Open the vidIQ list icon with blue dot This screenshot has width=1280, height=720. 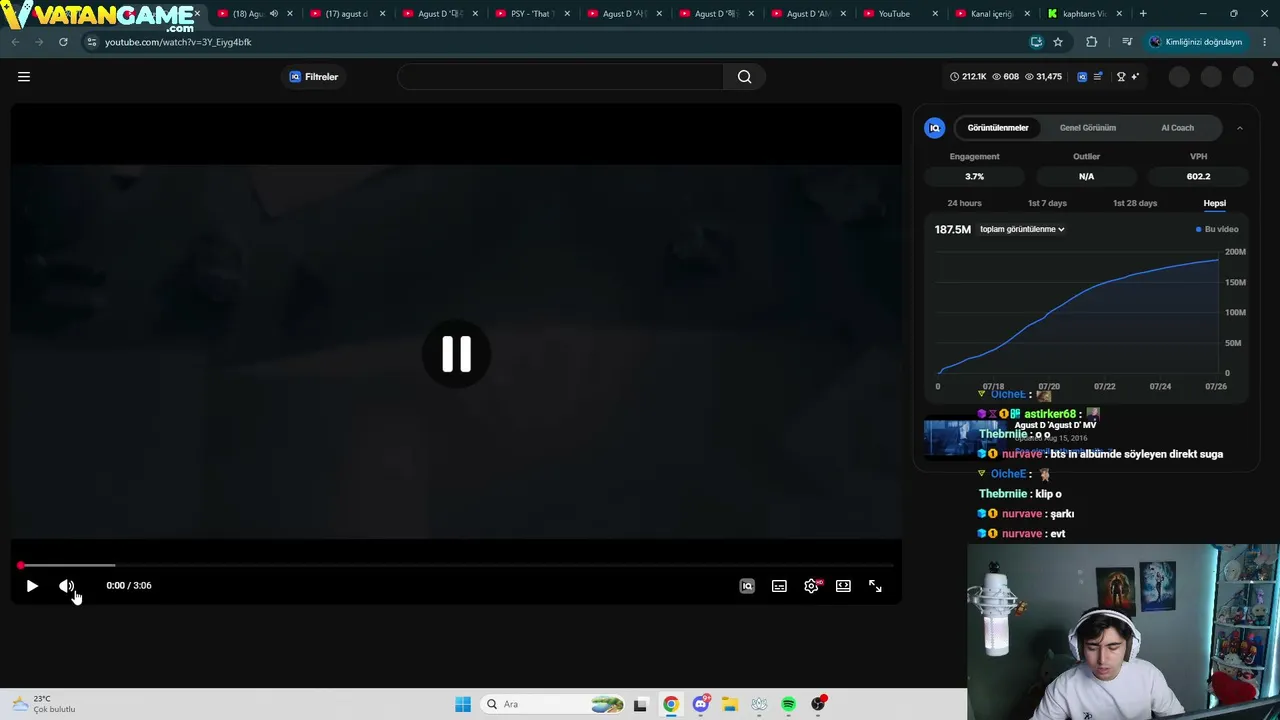(x=1098, y=77)
